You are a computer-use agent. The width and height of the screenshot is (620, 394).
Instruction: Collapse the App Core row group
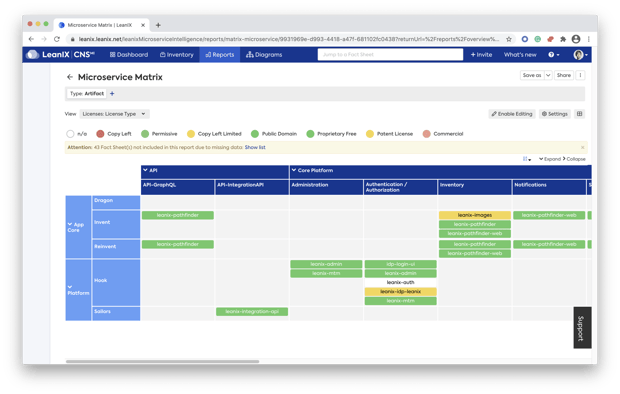pyautogui.click(x=70, y=224)
